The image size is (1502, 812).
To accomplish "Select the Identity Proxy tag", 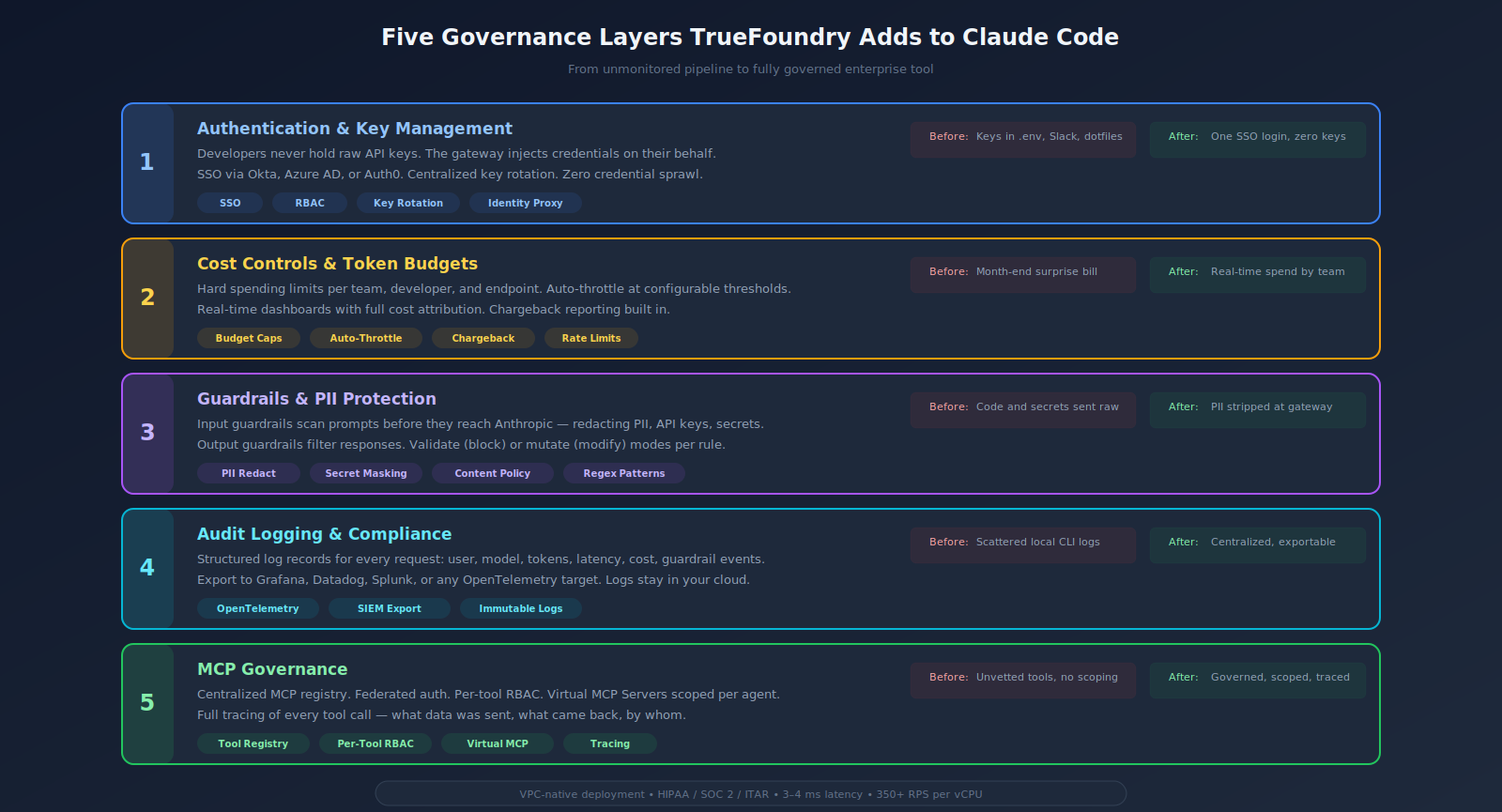I will (x=526, y=203).
